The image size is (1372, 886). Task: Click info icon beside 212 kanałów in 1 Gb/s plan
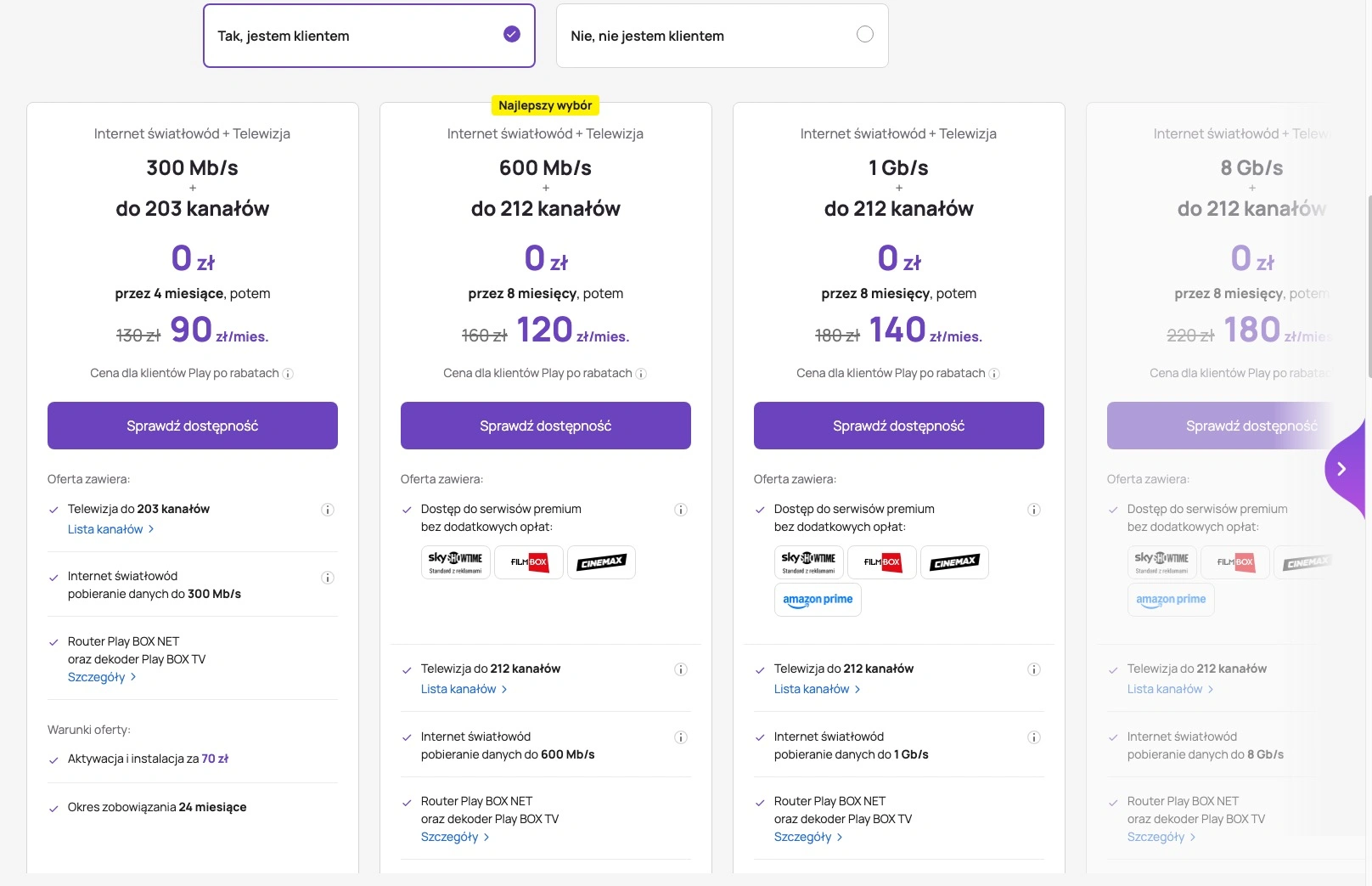coord(1034,669)
